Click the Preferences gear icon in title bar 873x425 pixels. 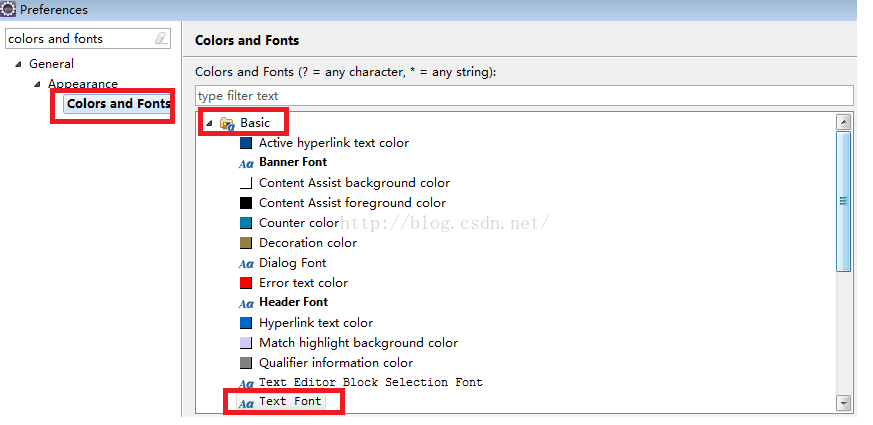pos(8,9)
